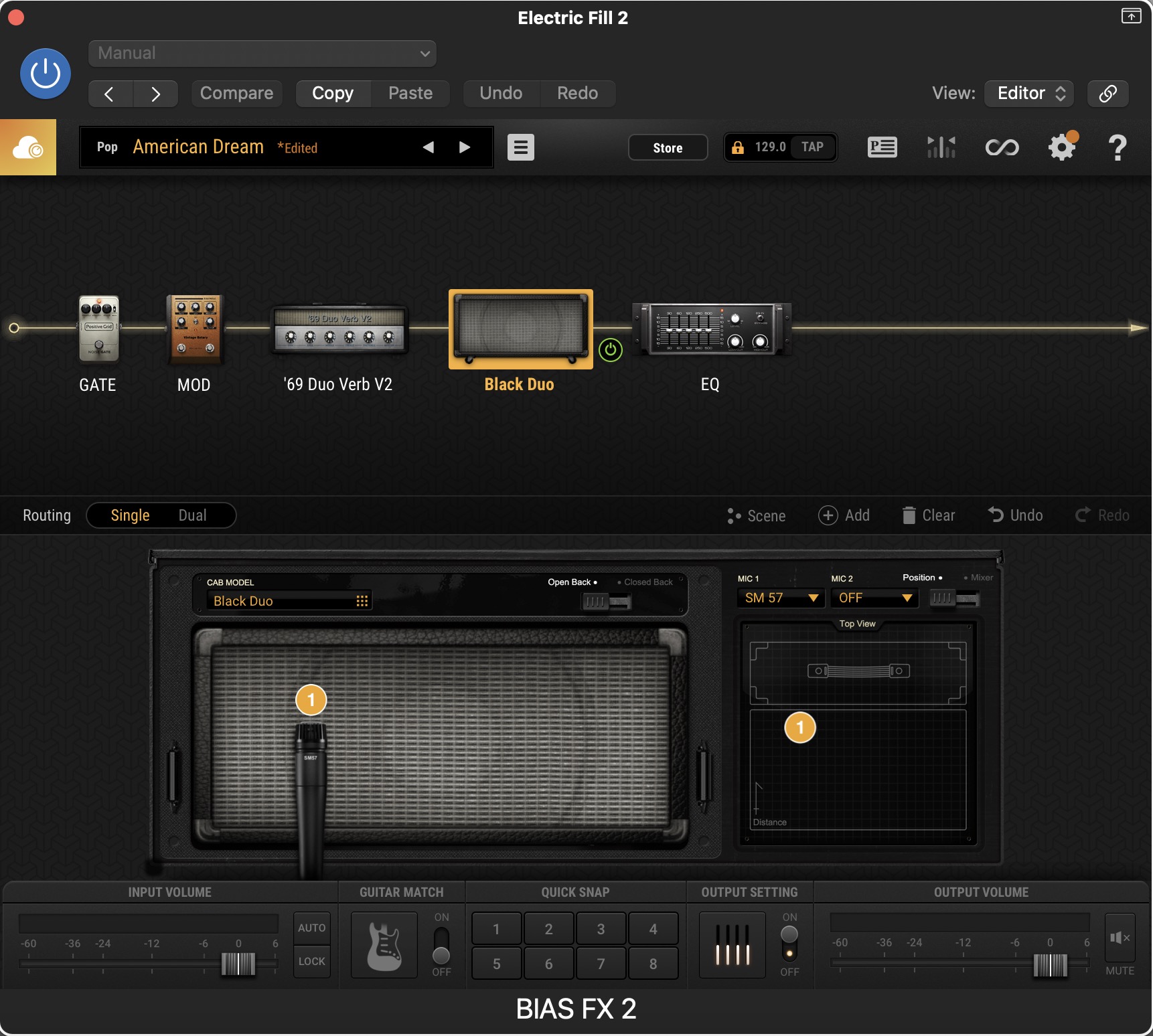Click the 129.0 BPM value

[770, 147]
